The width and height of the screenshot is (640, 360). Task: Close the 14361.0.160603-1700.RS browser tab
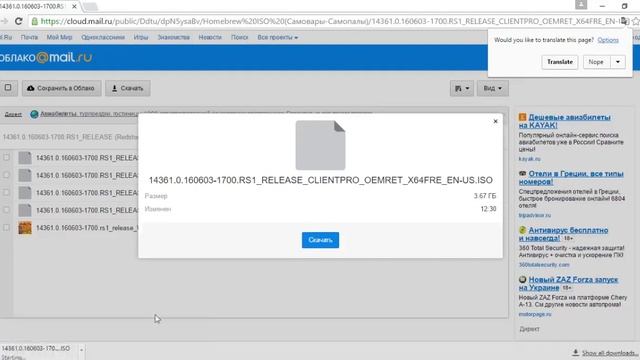(74, 7)
